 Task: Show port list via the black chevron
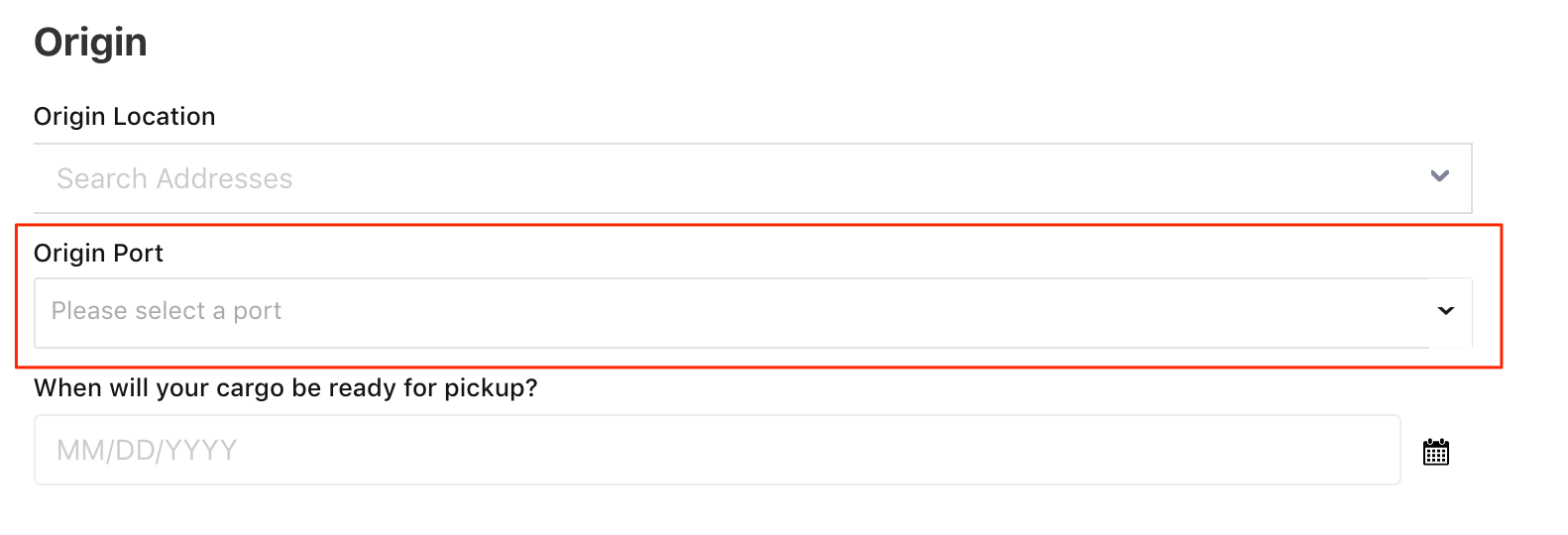pos(1446,311)
